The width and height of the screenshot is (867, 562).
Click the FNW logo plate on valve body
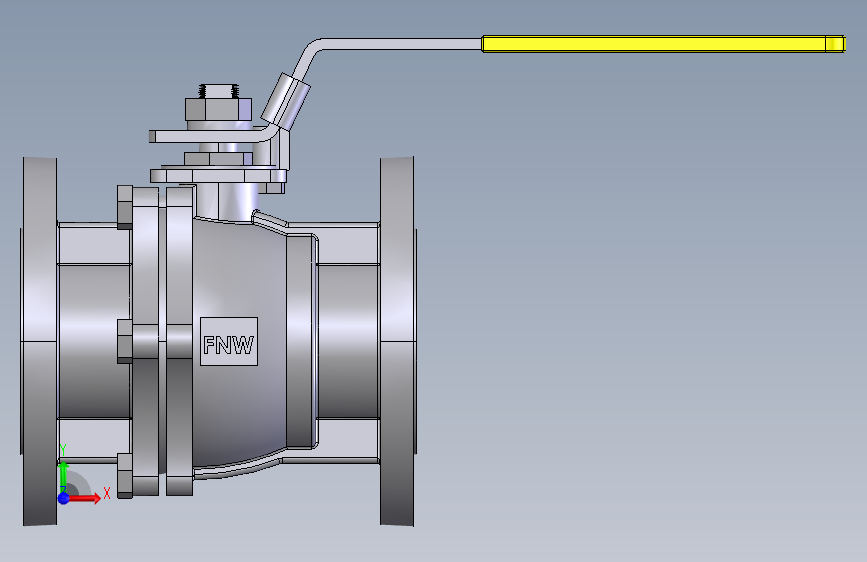pos(229,341)
